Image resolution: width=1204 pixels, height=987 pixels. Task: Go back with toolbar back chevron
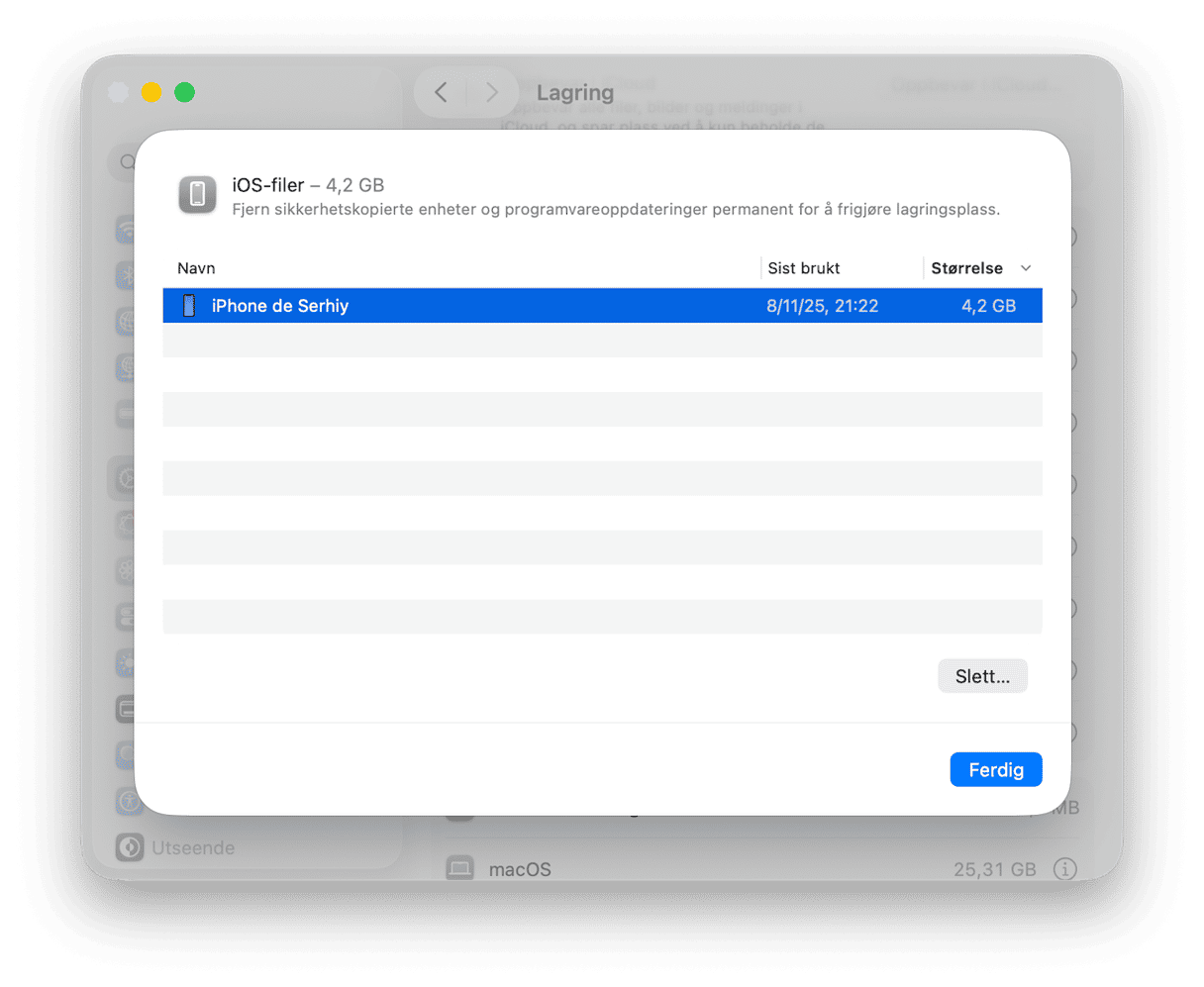click(441, 93)
